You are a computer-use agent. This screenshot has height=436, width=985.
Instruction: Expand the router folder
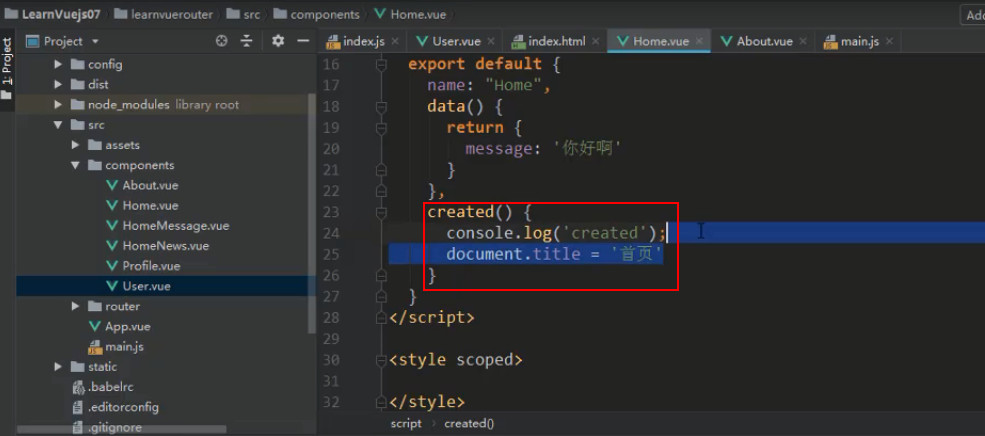(x=75, y=307)
